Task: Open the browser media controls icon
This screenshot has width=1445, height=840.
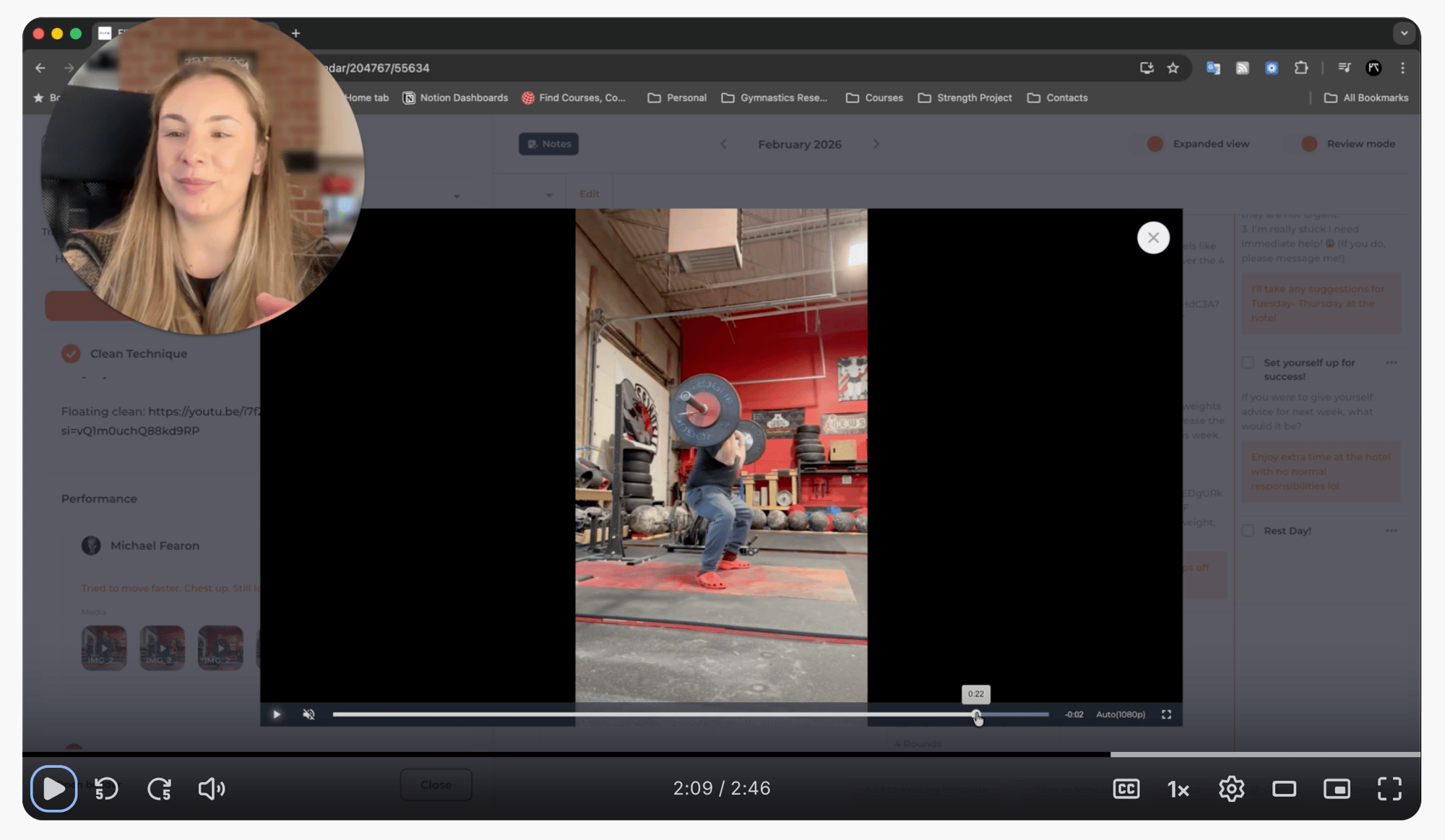Action: 1345,68
